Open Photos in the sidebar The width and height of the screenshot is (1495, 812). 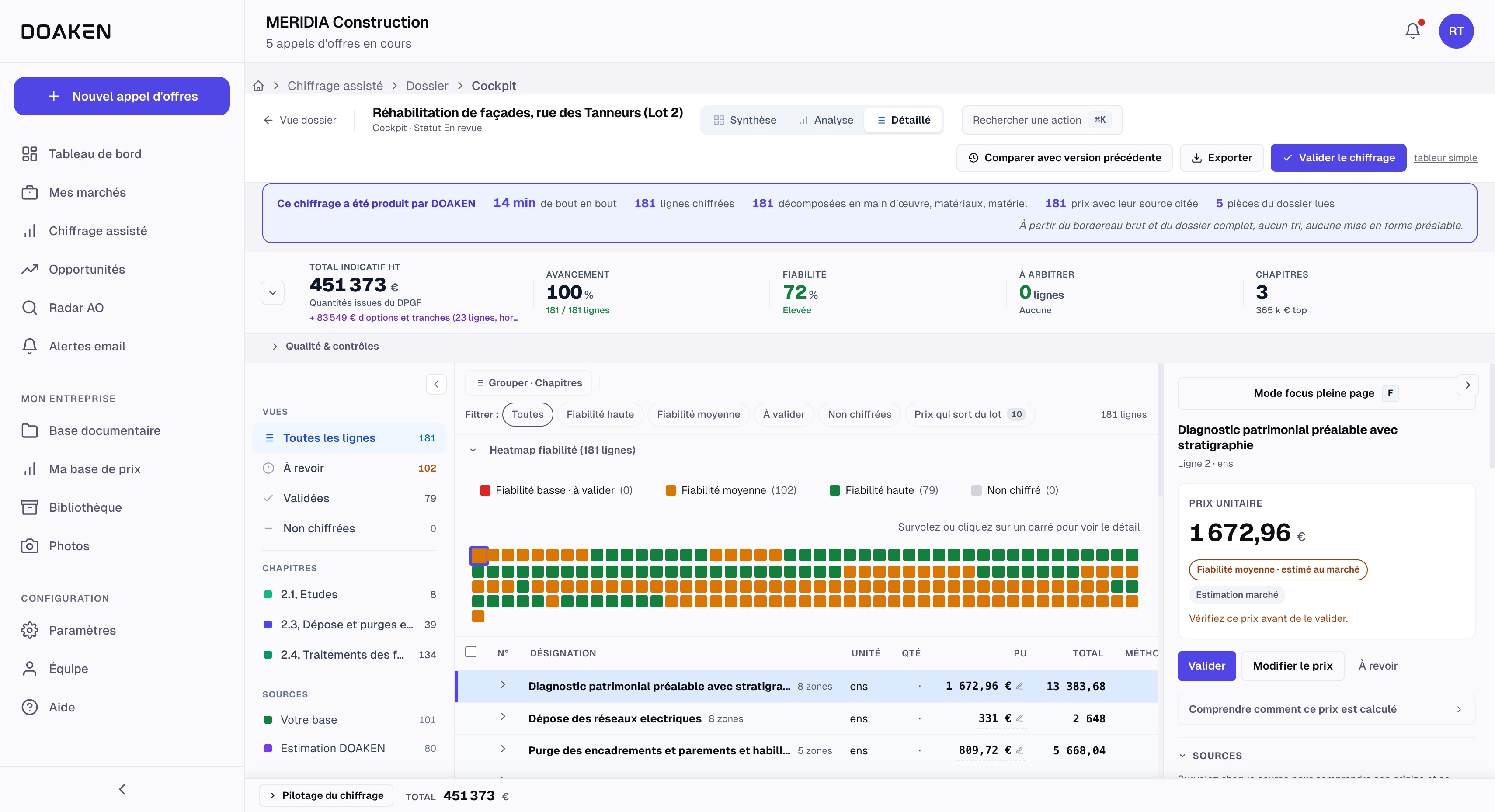(121, 545)
